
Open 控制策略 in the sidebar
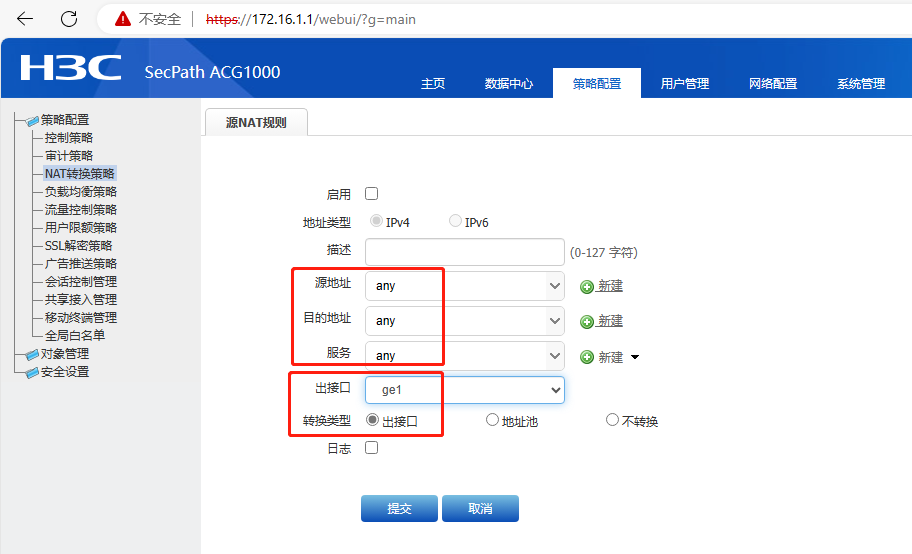click(x=69, y=138)
